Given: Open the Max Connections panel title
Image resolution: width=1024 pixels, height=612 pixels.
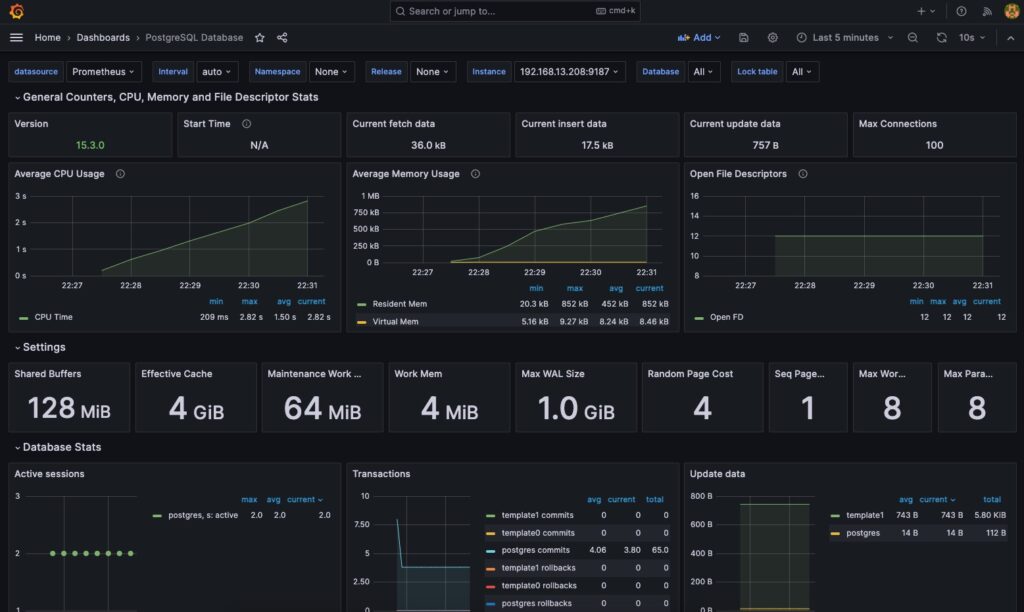Looking at the screenshot, I should [x=897, y=123].
